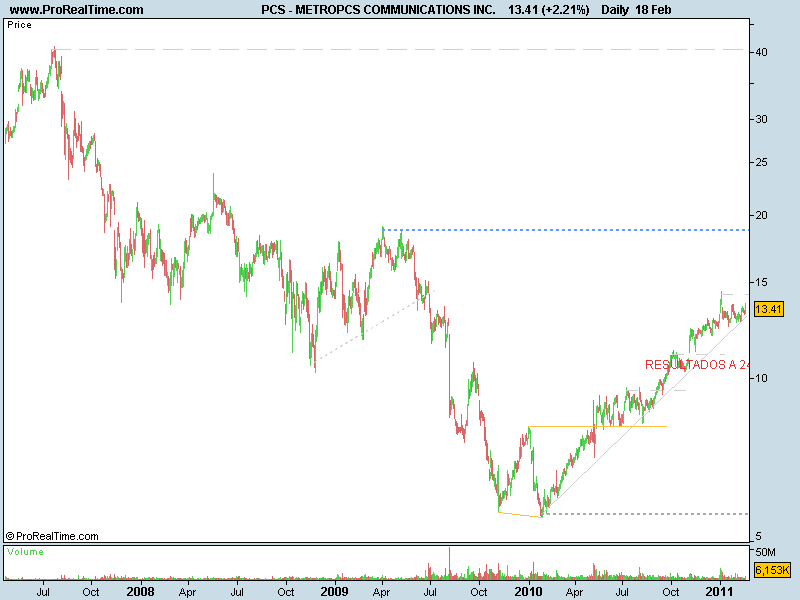
Task: Click the 30 price axis label
Action: point(761,119)
